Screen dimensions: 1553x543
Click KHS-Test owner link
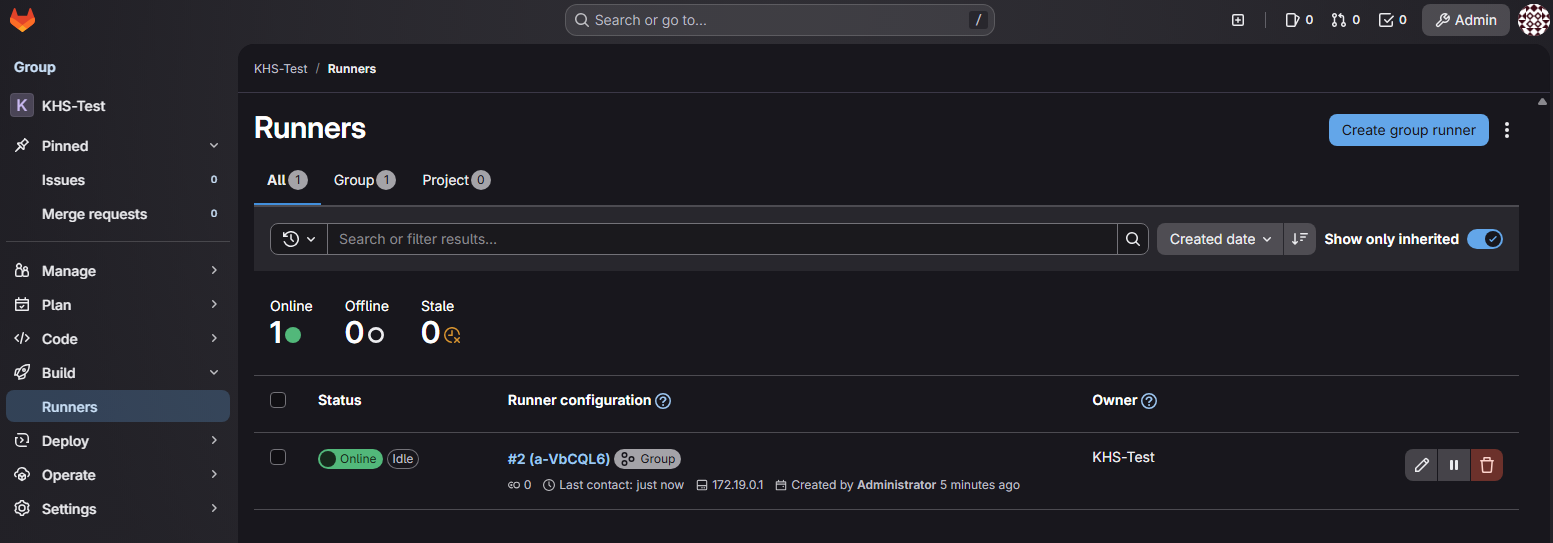coord(1123,457)
